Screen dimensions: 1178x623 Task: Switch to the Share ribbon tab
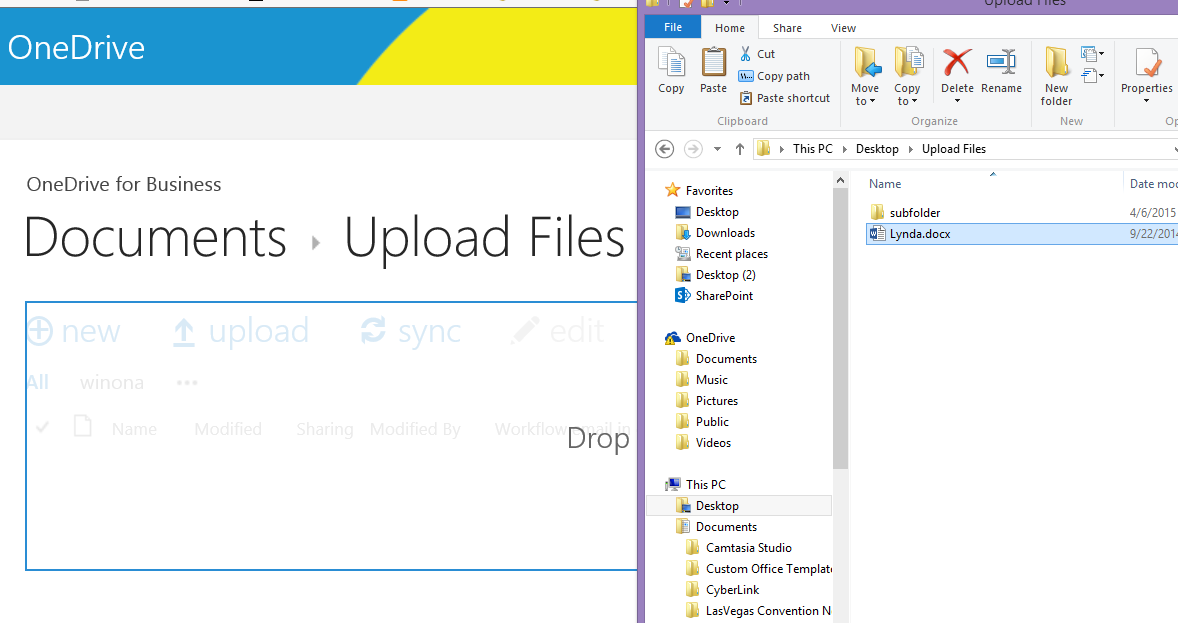click(x=787, y=28)
